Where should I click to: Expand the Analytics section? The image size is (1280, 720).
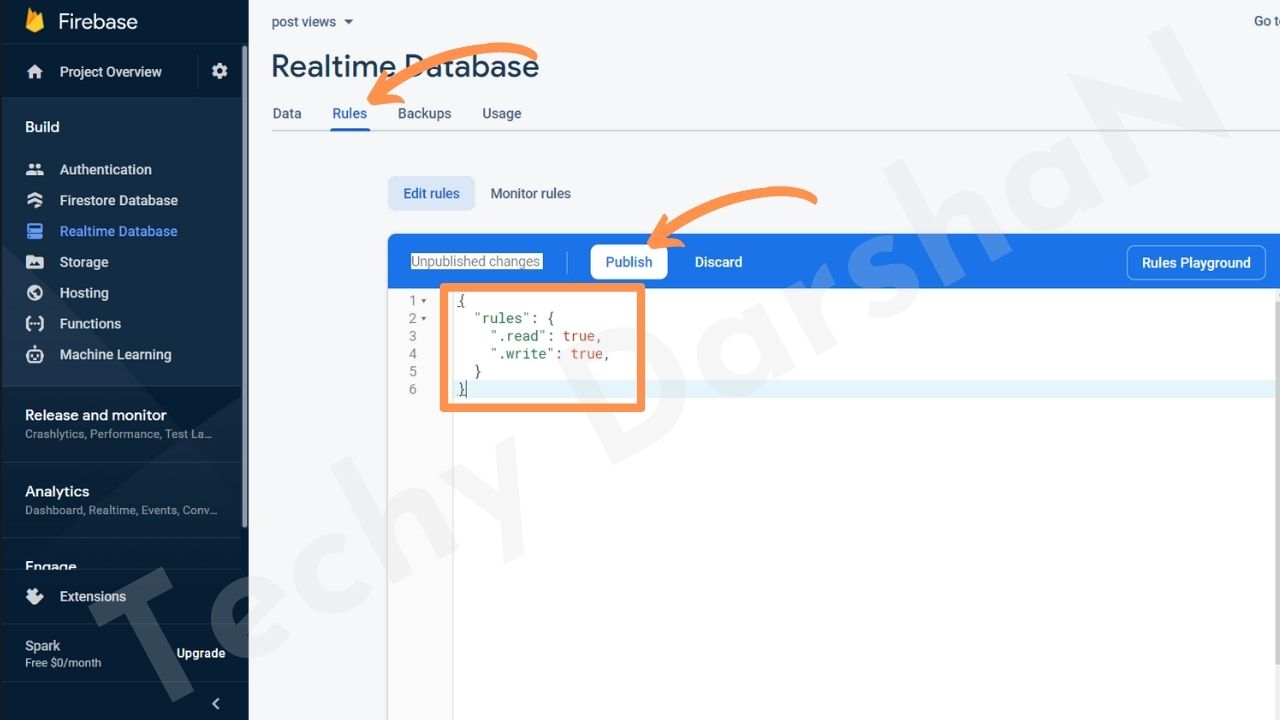(121, 500)
